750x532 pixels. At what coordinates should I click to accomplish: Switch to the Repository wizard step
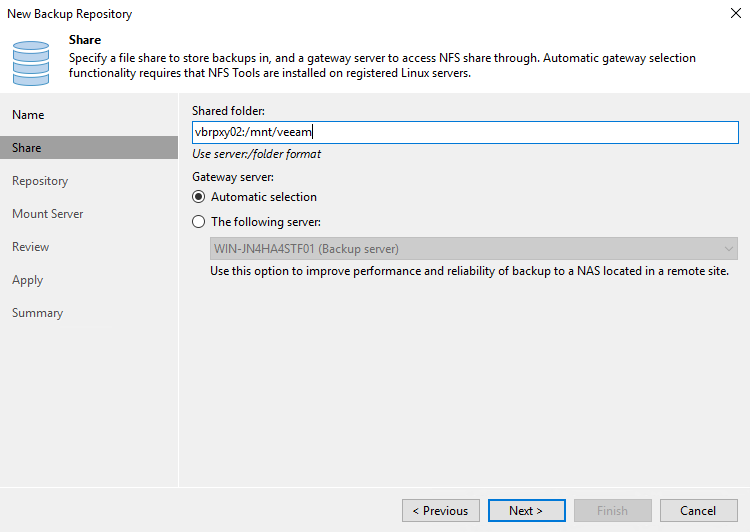pos(40,181)
